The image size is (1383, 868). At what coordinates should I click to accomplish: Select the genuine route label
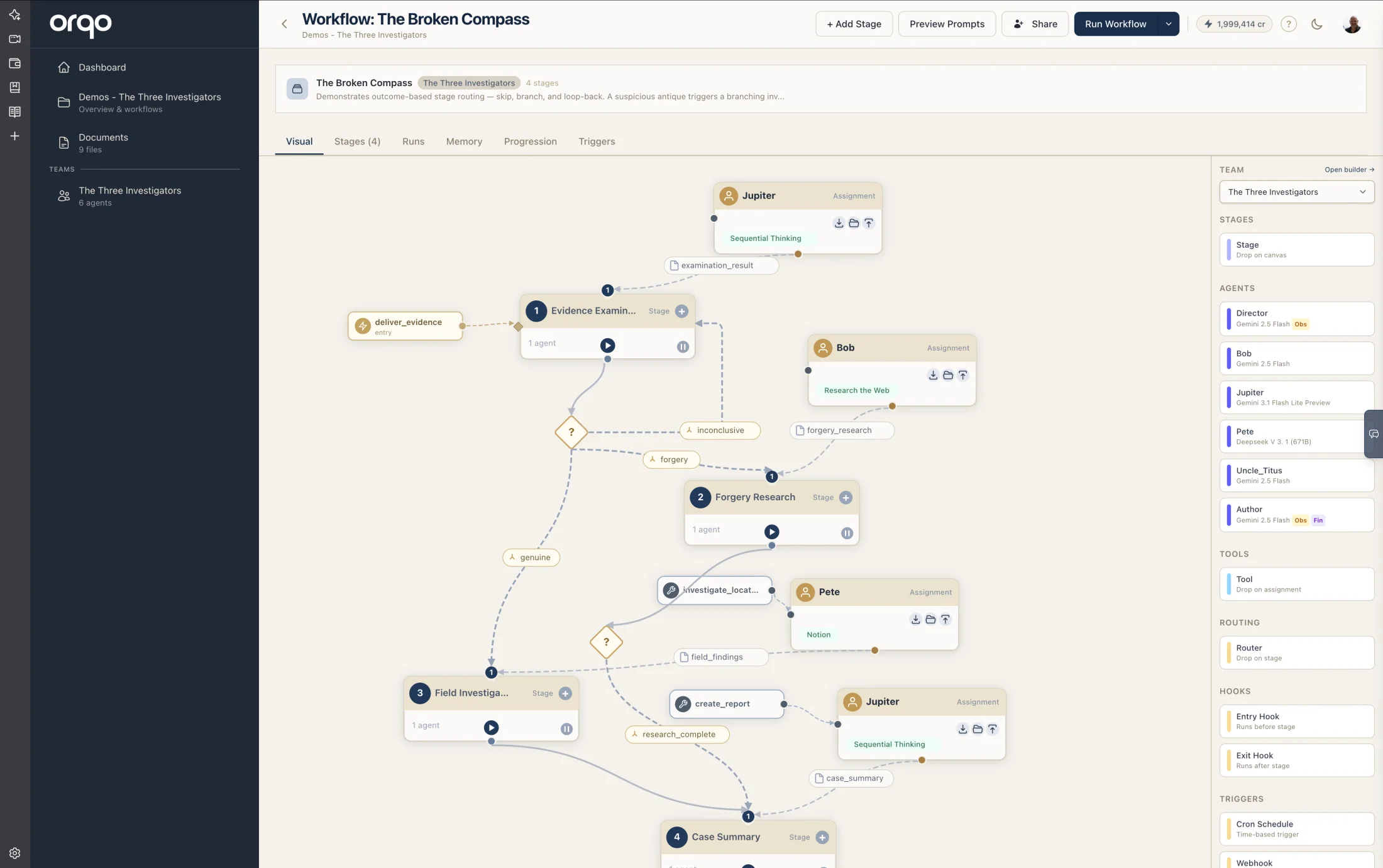click(531, 558)
